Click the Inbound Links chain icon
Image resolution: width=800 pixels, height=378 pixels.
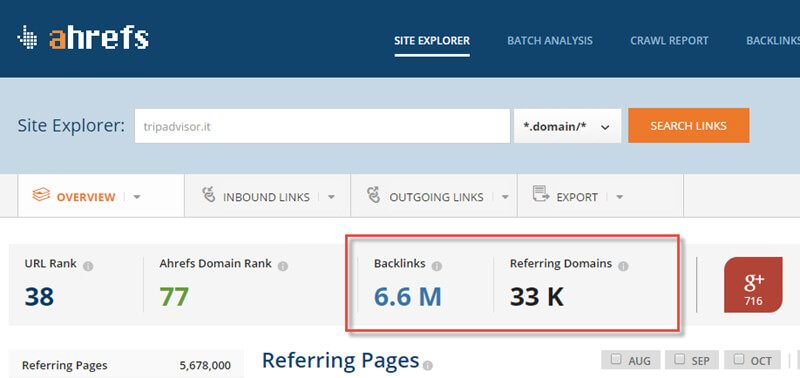coord(209,194)
